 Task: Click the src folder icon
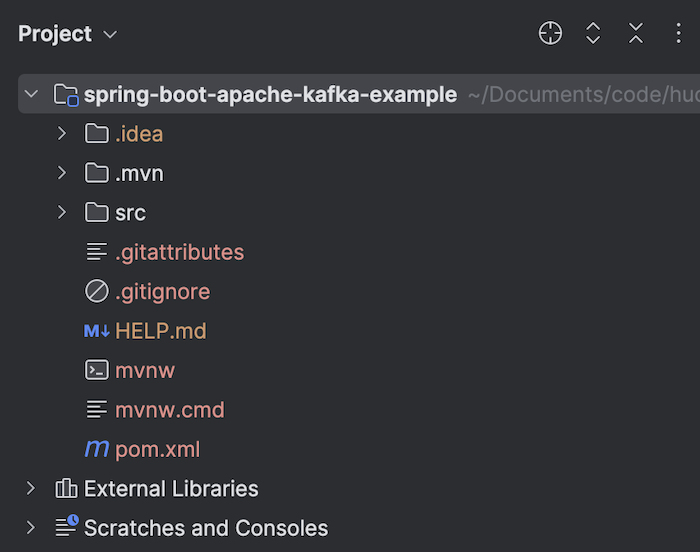point(96,212)
